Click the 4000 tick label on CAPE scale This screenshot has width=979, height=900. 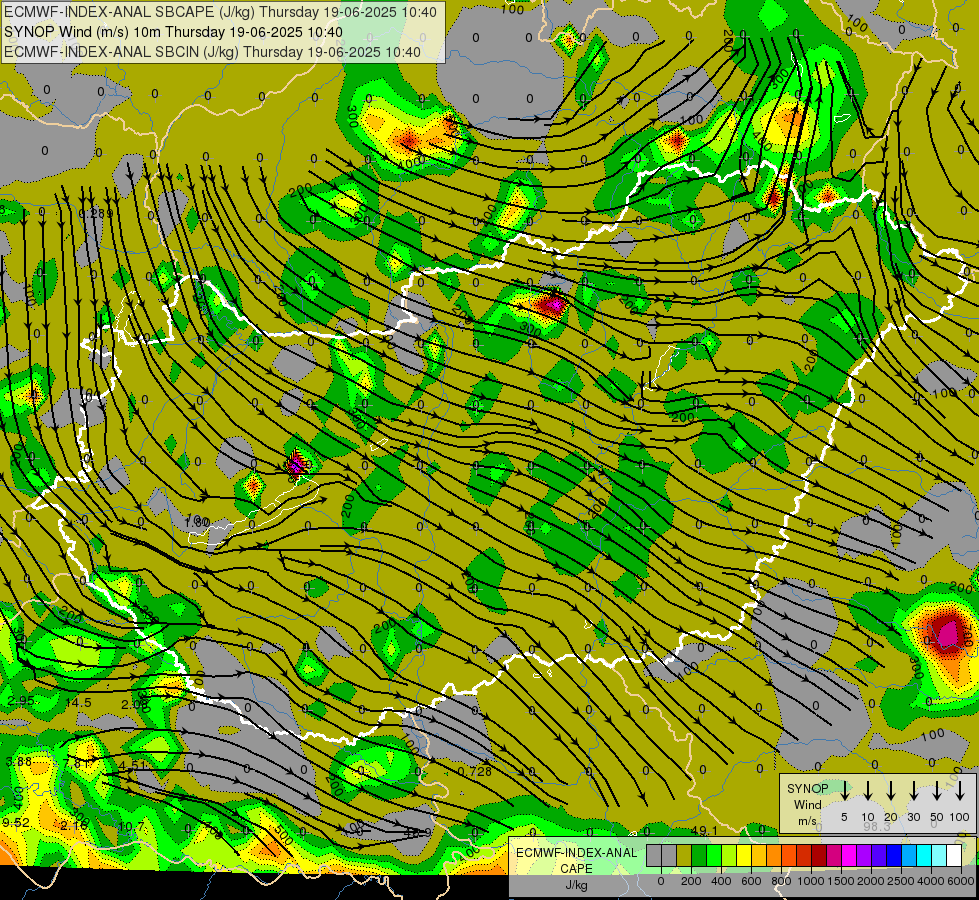[x=931, y=881]
